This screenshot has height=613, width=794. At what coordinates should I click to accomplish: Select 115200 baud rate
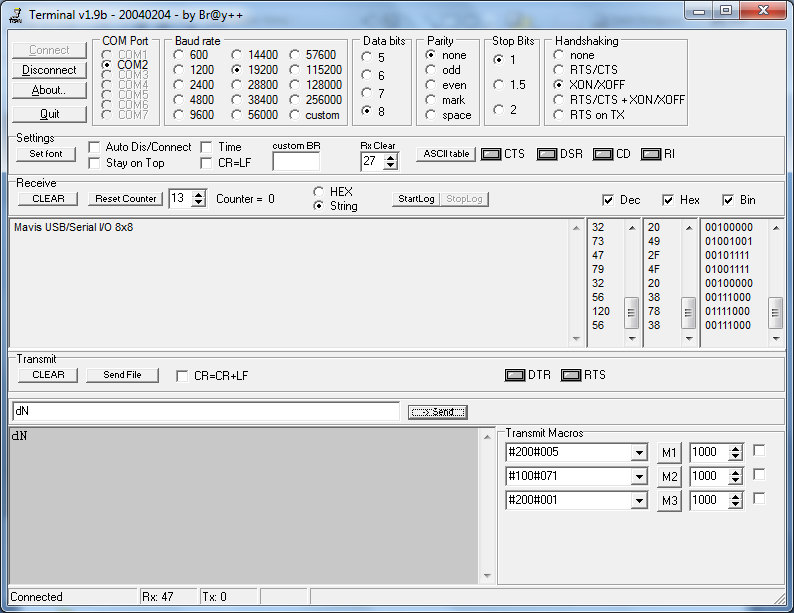pyautogui.click(x=295, y=70)
